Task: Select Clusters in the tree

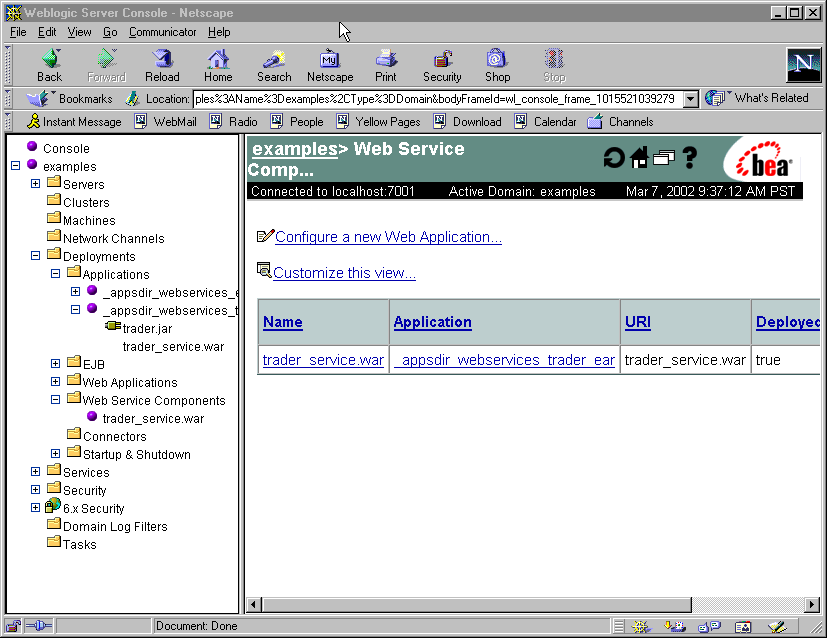Action: (x=86, y=202)
